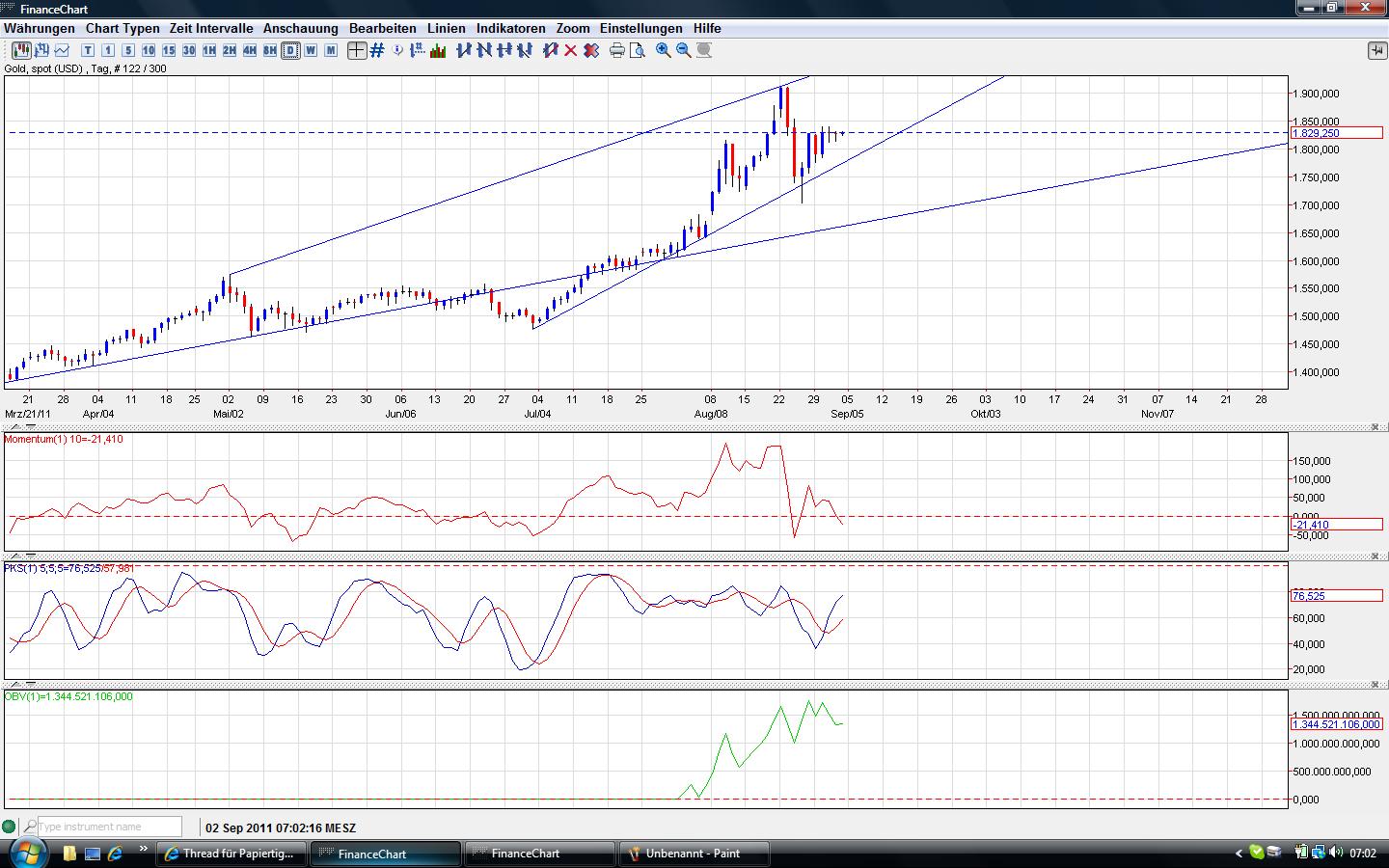This screenshot has width=1389, height=868.
Task: Toggle the crosshair cursor tool
Action: point(357,50)
